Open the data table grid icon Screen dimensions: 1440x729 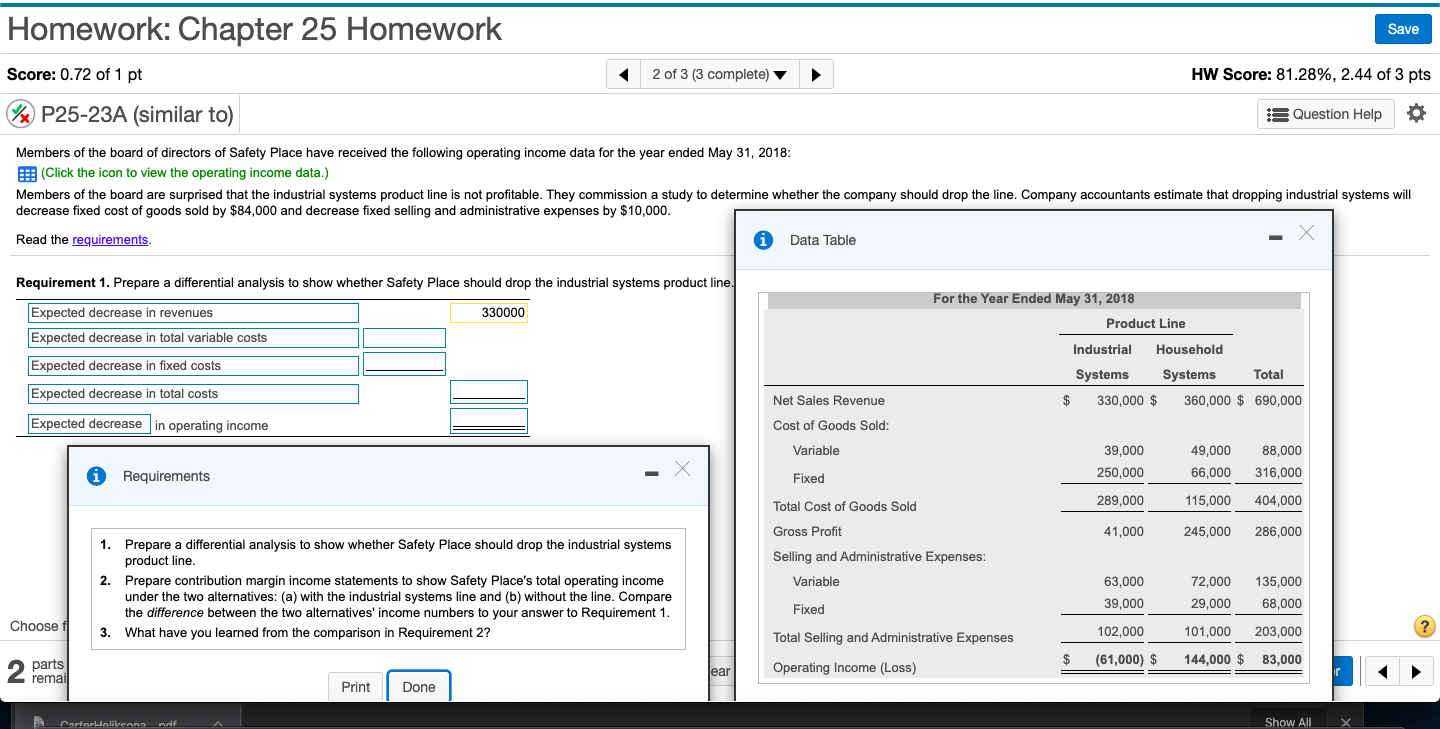coord(28,173)
